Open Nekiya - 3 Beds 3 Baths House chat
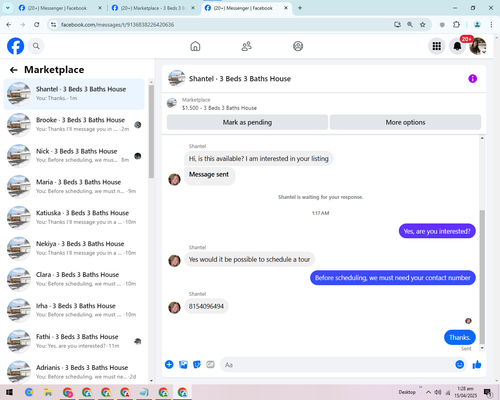This screenshot has height=400, width=500. [74, 248]
